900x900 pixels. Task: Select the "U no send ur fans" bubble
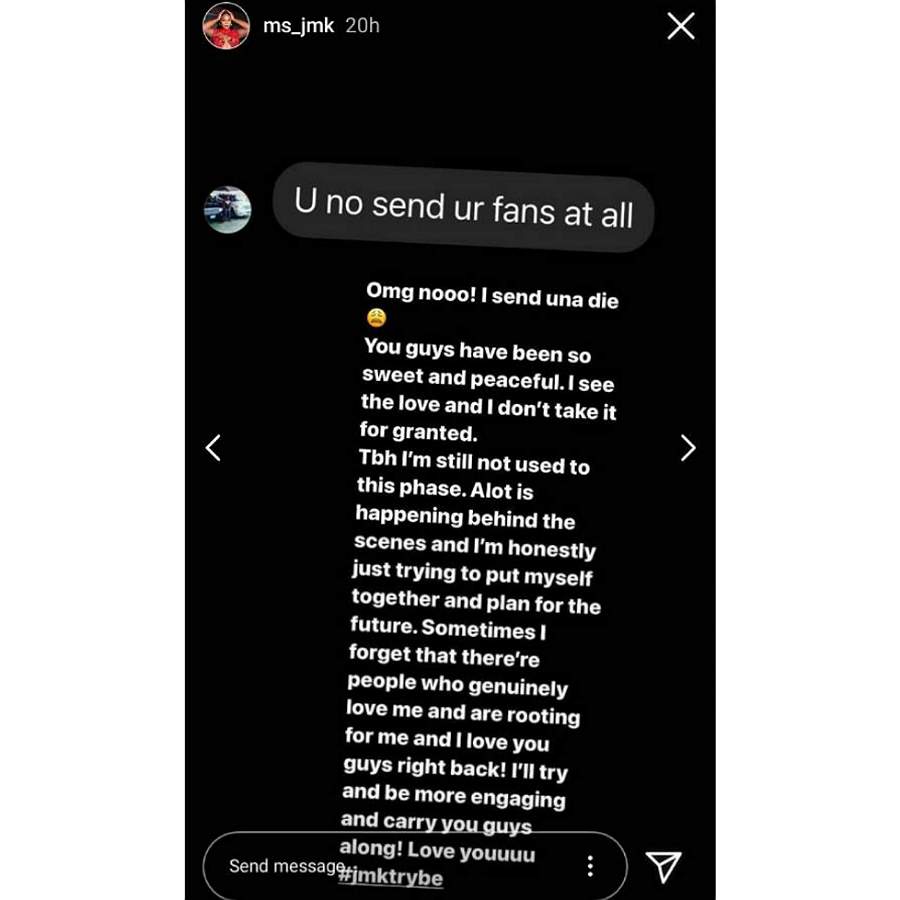tap(463, 207)
